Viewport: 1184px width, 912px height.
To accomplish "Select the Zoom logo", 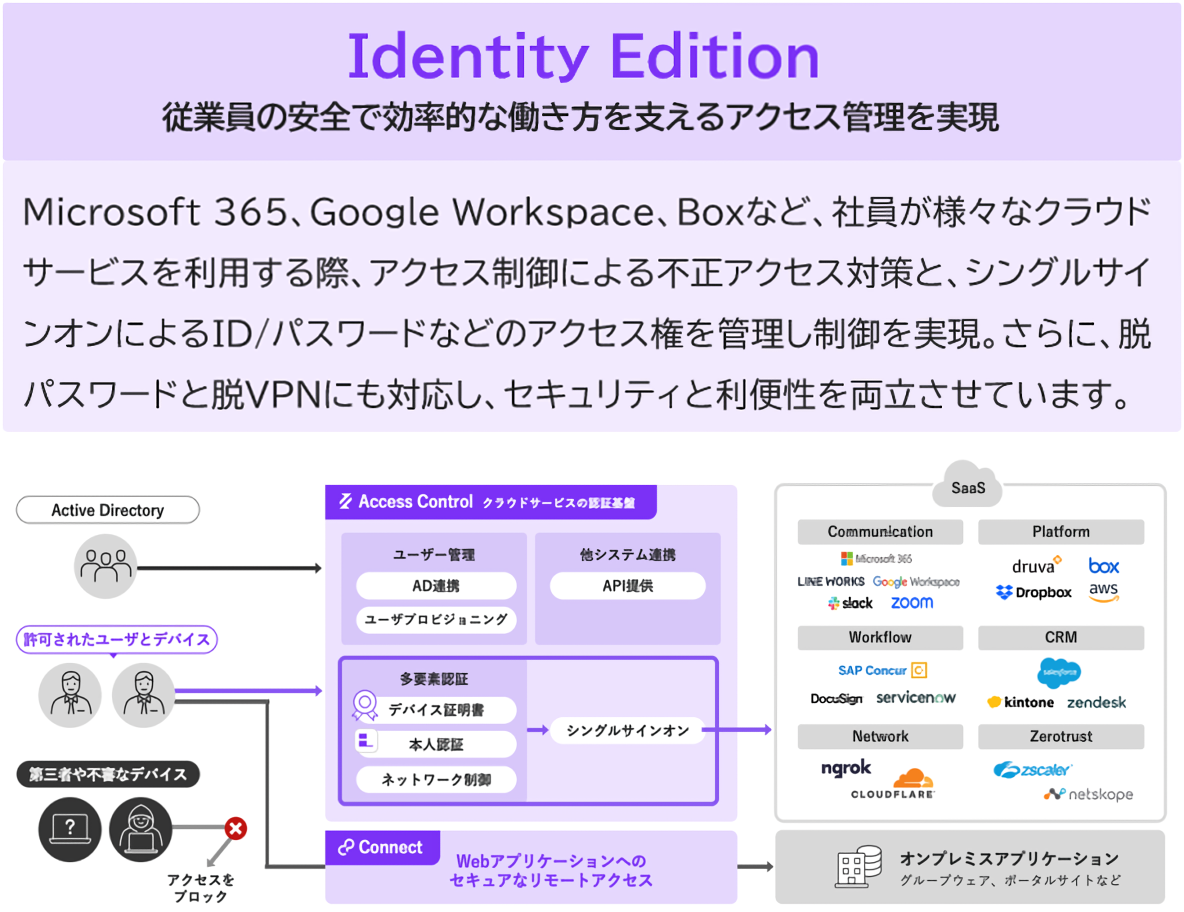I will [x=911, y=603].
